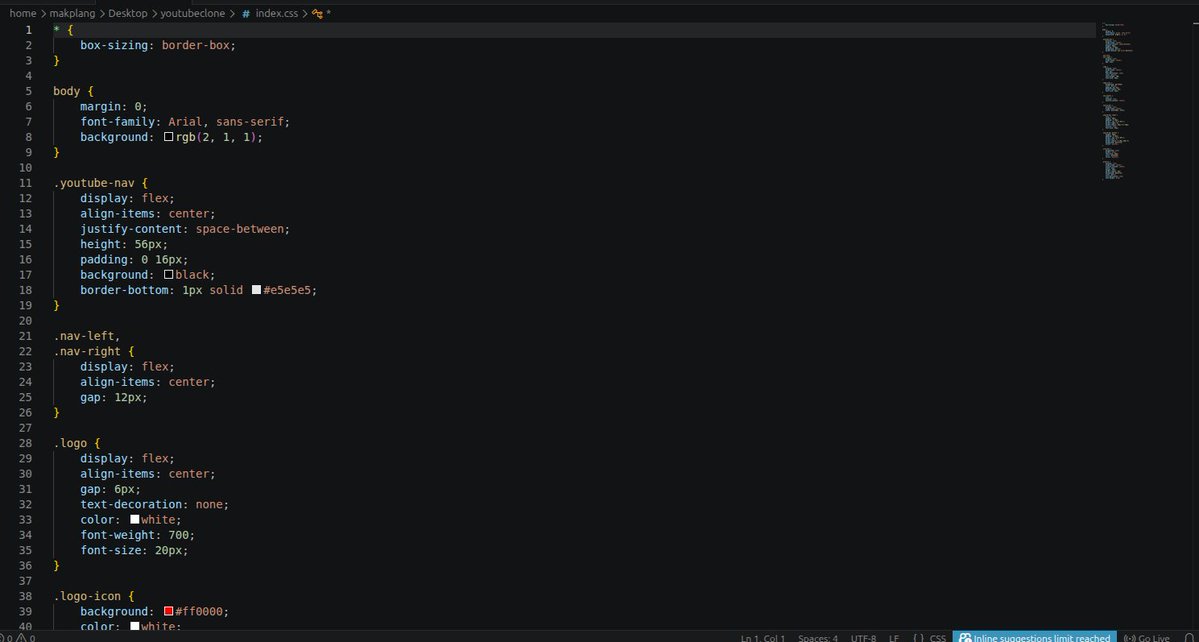Image resolution: width=1199 pixels, height=642 pixels.
Task: Click the CSS file hash icon in breadcrumbs
Action: click(x=245, y=14)
